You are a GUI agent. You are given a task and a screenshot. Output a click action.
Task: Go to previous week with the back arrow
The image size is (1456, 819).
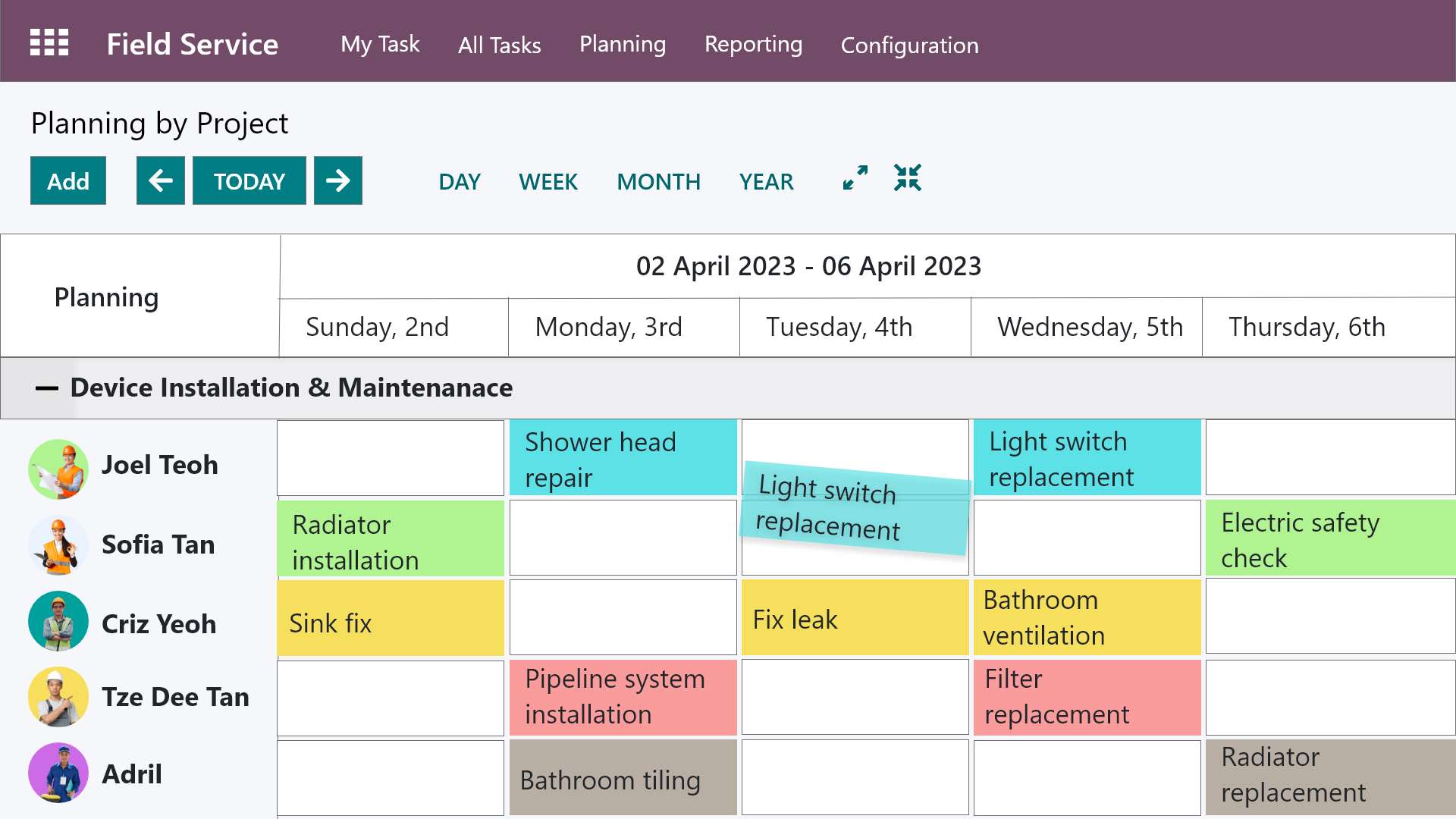[160, 180]
